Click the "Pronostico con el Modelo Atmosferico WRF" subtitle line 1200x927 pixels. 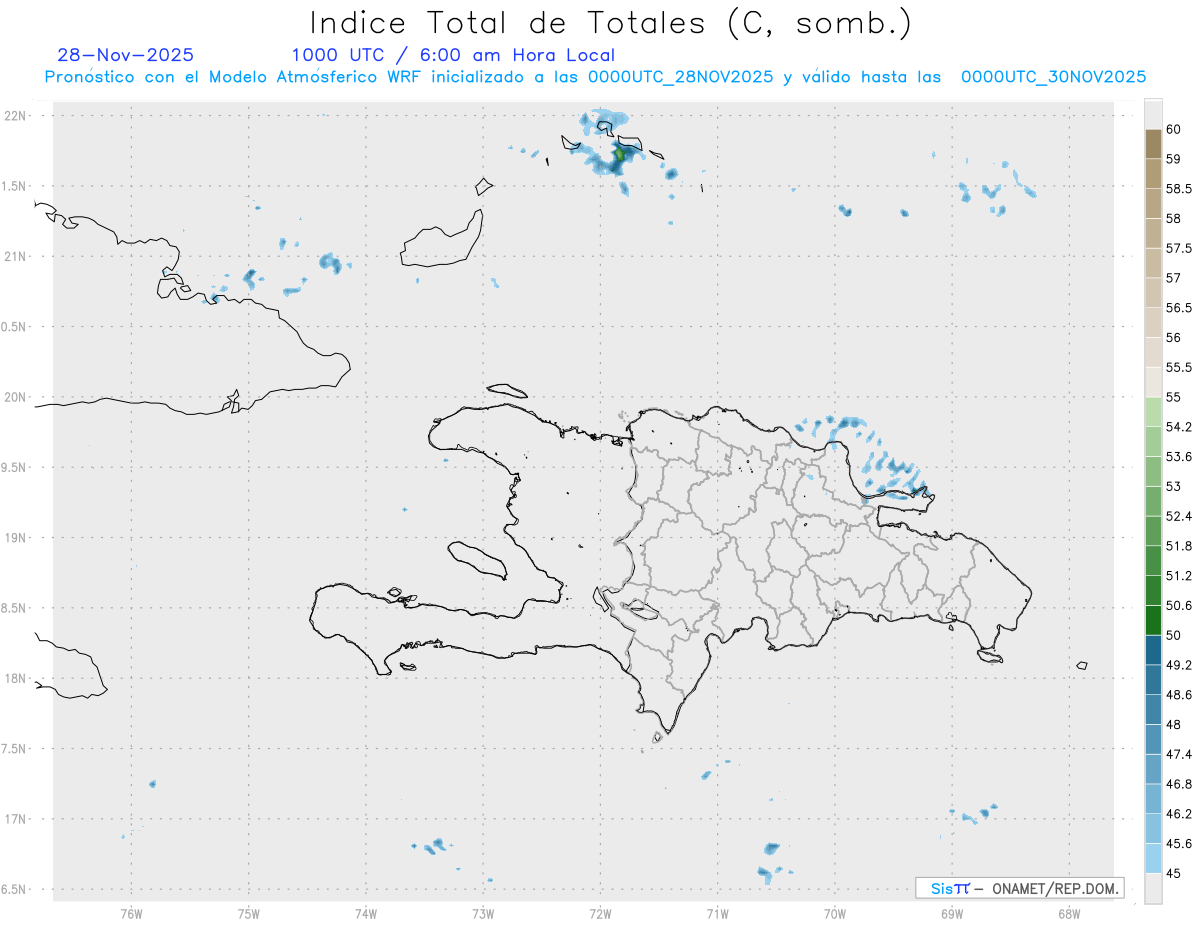pyautogui.click(x=596, y=77)
